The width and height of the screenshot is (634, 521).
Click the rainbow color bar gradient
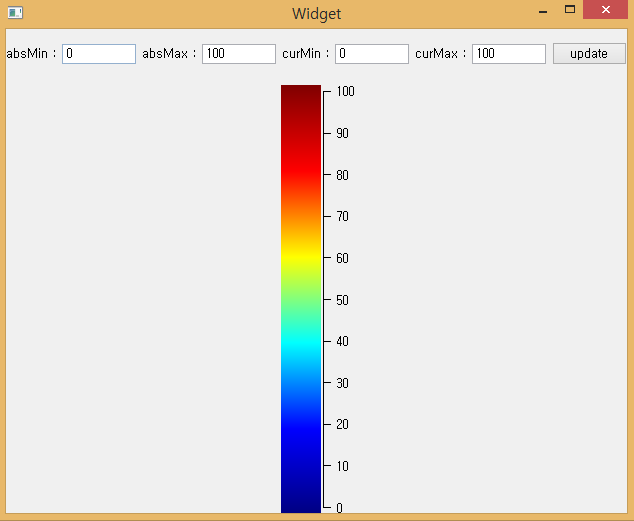pyautogui.click(x=301, y=299)
